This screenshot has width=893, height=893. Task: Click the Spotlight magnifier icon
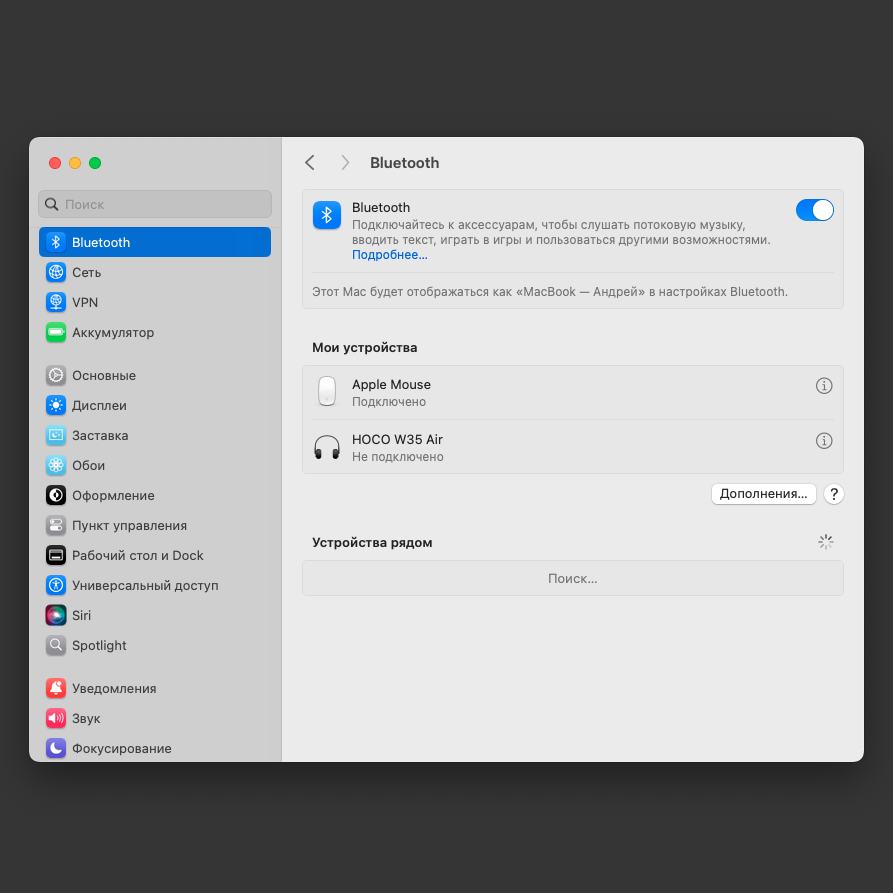point(56,645)
